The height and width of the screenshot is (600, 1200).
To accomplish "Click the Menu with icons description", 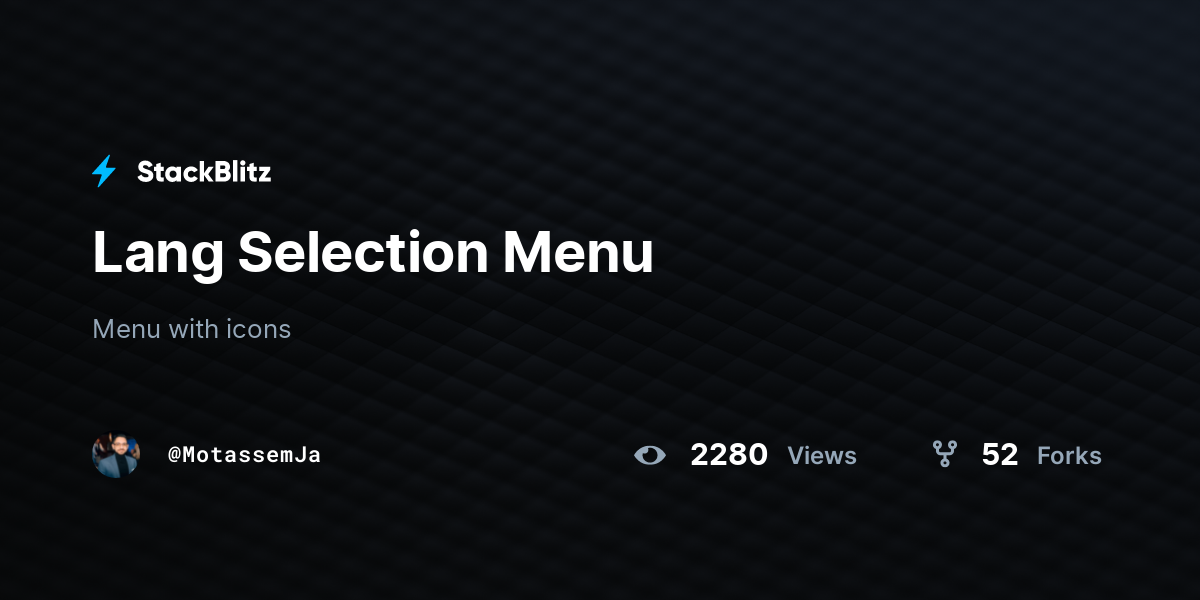I will [x=191, y=328].
